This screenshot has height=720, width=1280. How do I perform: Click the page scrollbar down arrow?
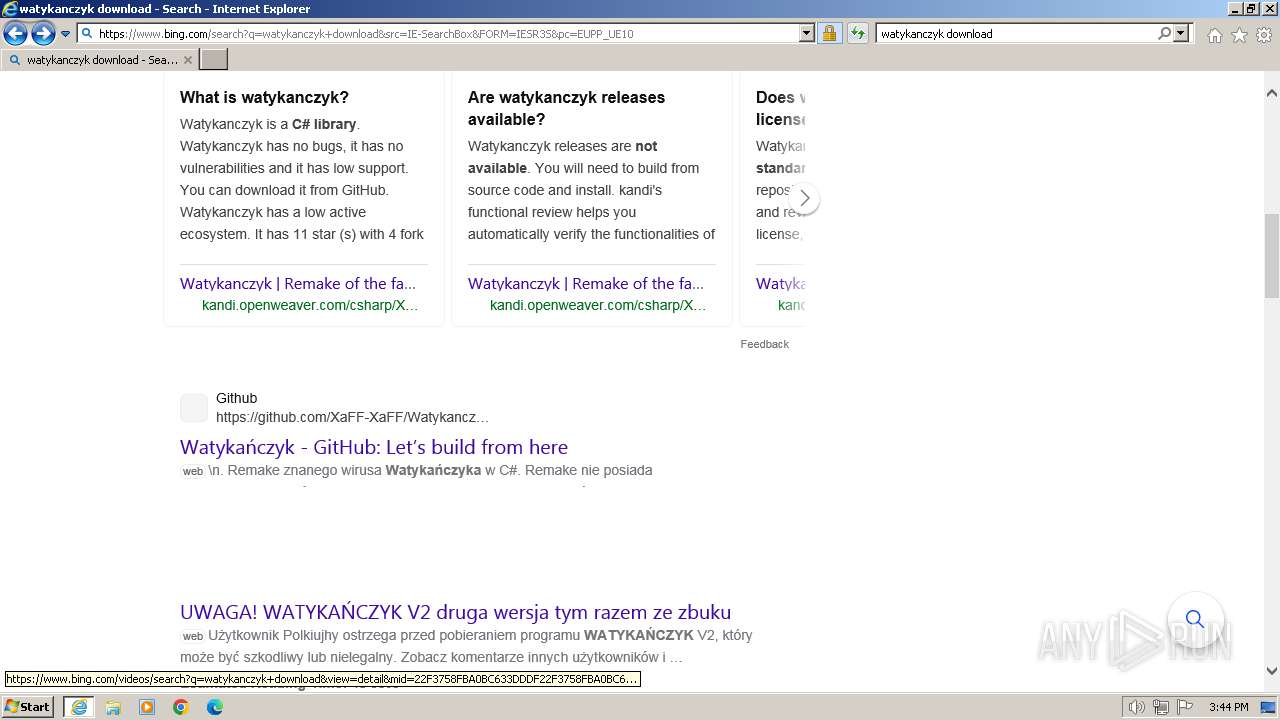(1272, 671)
